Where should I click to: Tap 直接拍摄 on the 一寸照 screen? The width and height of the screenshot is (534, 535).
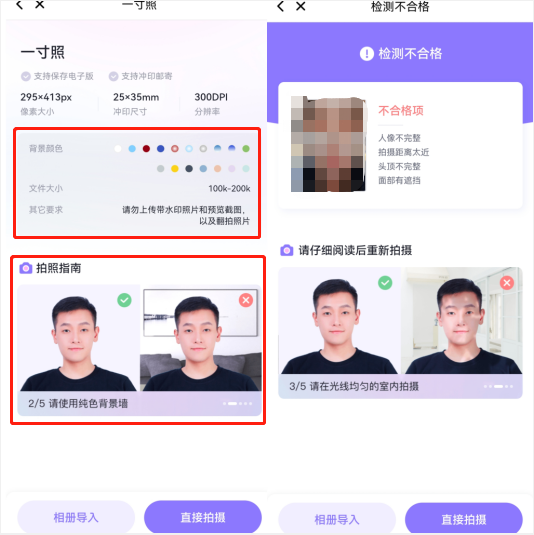click(x=203, y=517)
